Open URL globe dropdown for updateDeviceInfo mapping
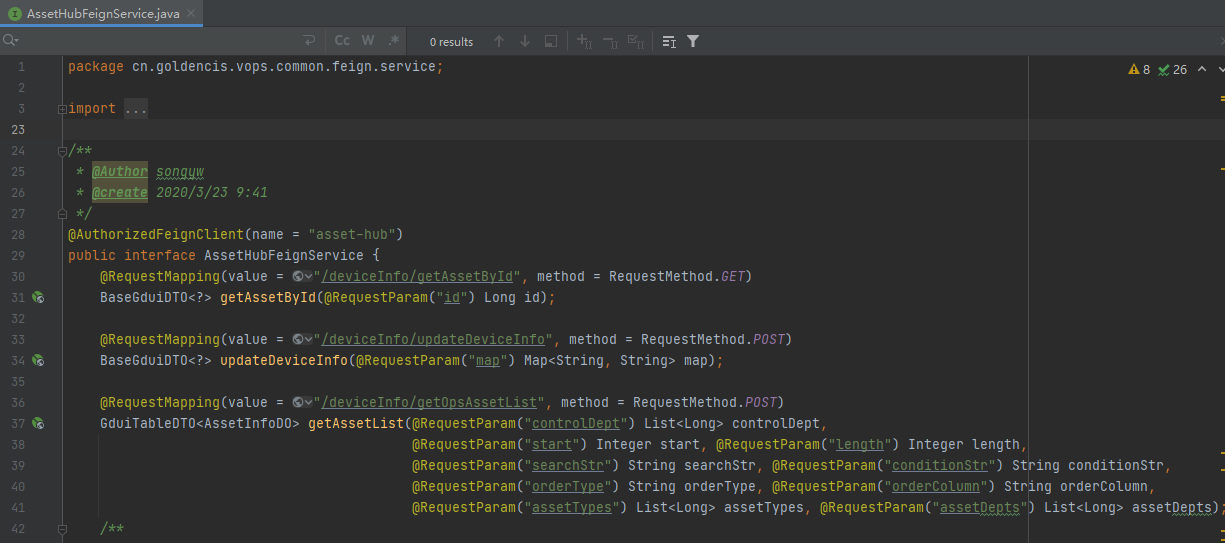Viewport: 1225px width, 543px height. [x=302, y=339]
